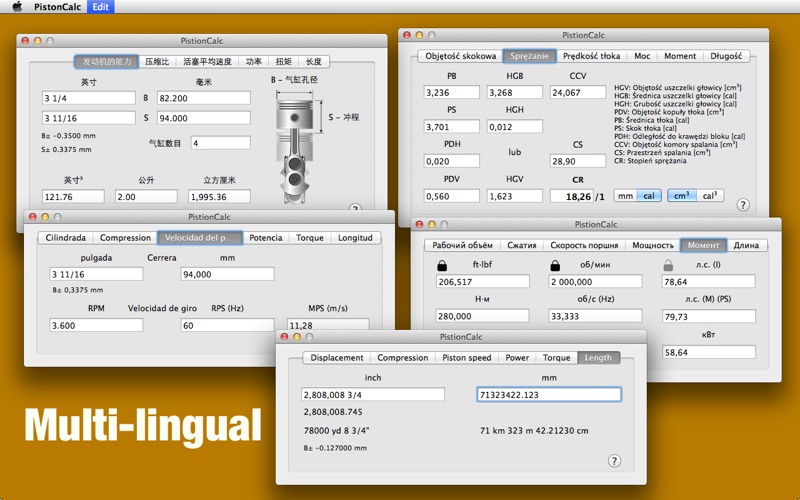
Task: Click the stroke mm field showing 94.000
Action: [204, 118]
